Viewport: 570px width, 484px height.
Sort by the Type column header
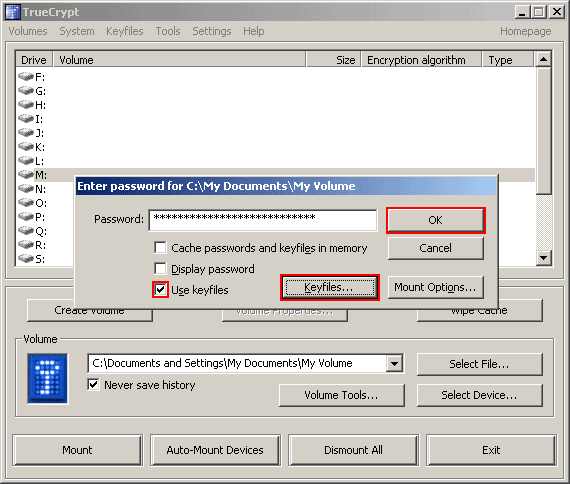508,59
